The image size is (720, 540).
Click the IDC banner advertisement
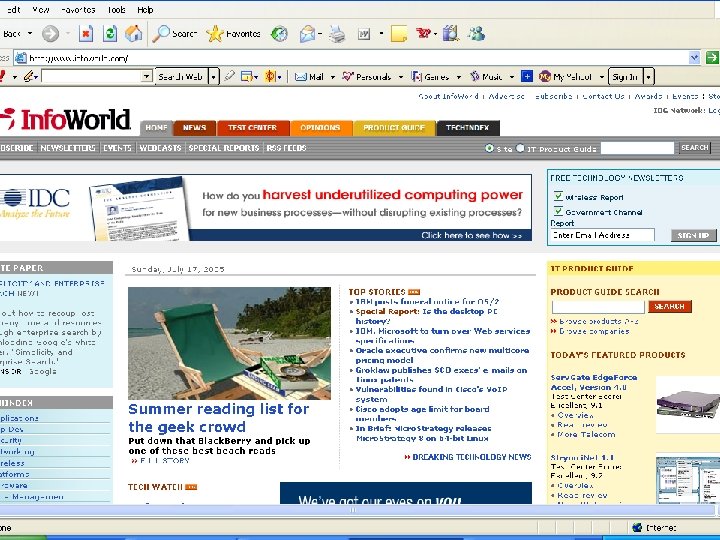pos(266,208)
